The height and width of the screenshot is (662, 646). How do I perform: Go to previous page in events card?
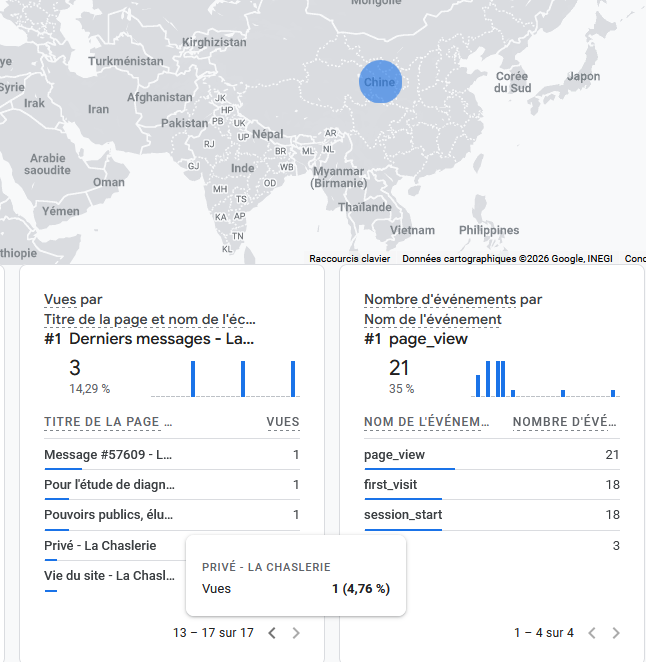(592, 633)
